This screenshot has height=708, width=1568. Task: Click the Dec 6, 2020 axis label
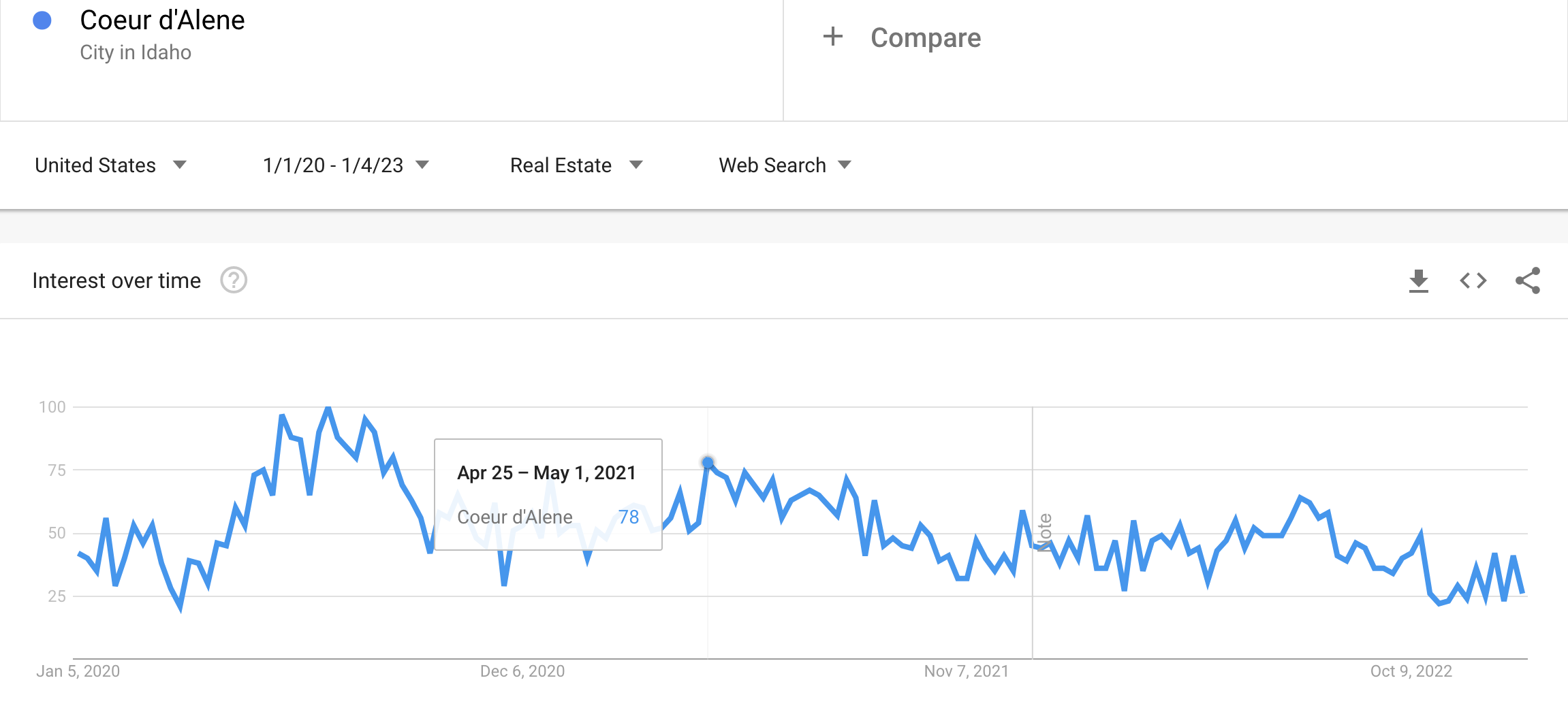coord(522,671)
